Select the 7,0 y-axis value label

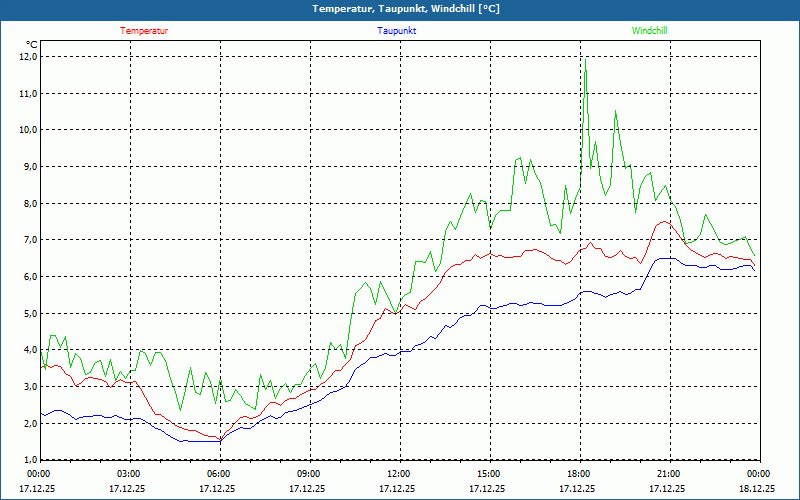tap(27, 240)
